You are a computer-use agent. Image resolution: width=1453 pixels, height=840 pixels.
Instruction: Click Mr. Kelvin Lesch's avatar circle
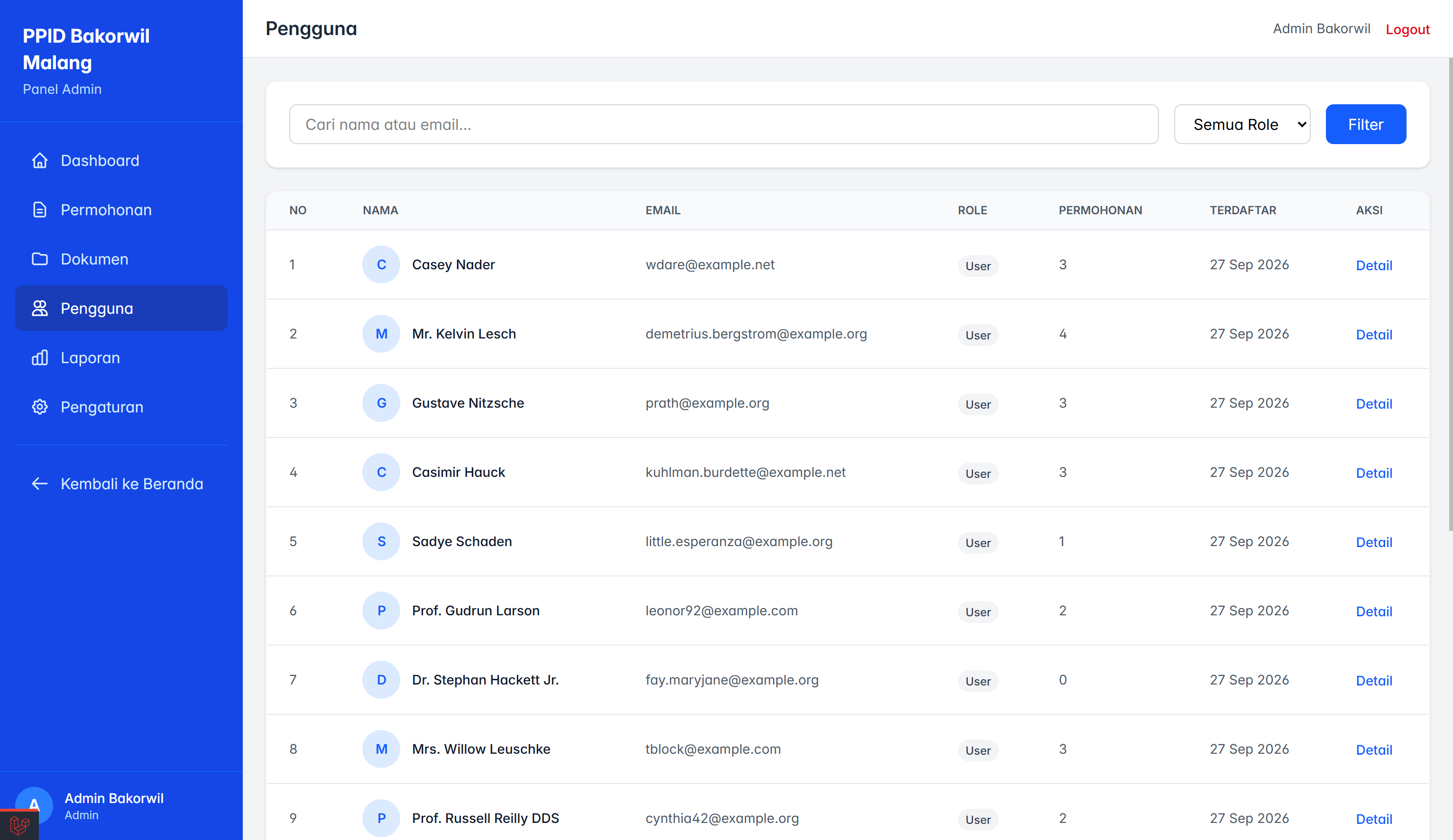click(x=381, y=334)
